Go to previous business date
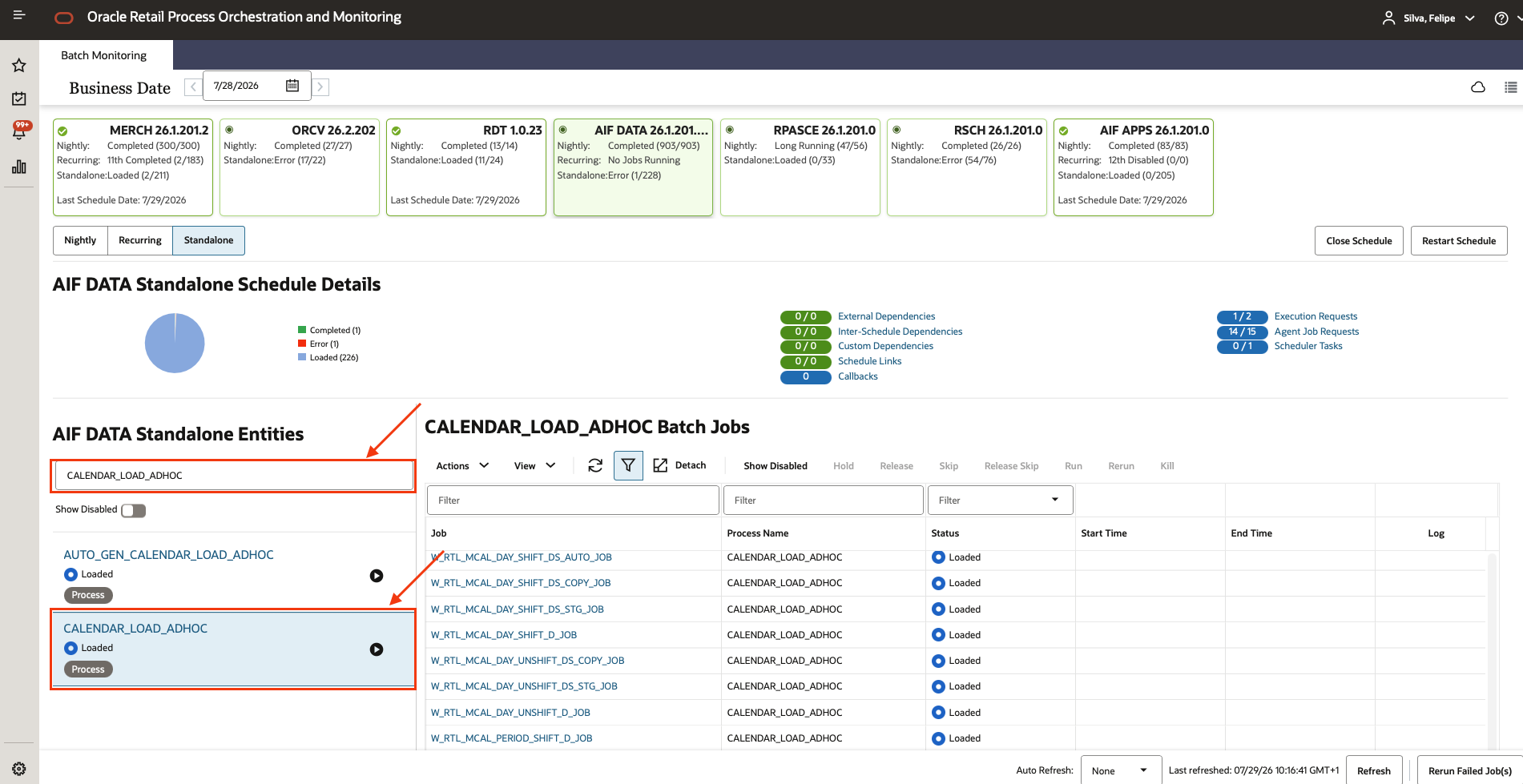This screenshot has width=1523, height=784. (x=193, y=86)
